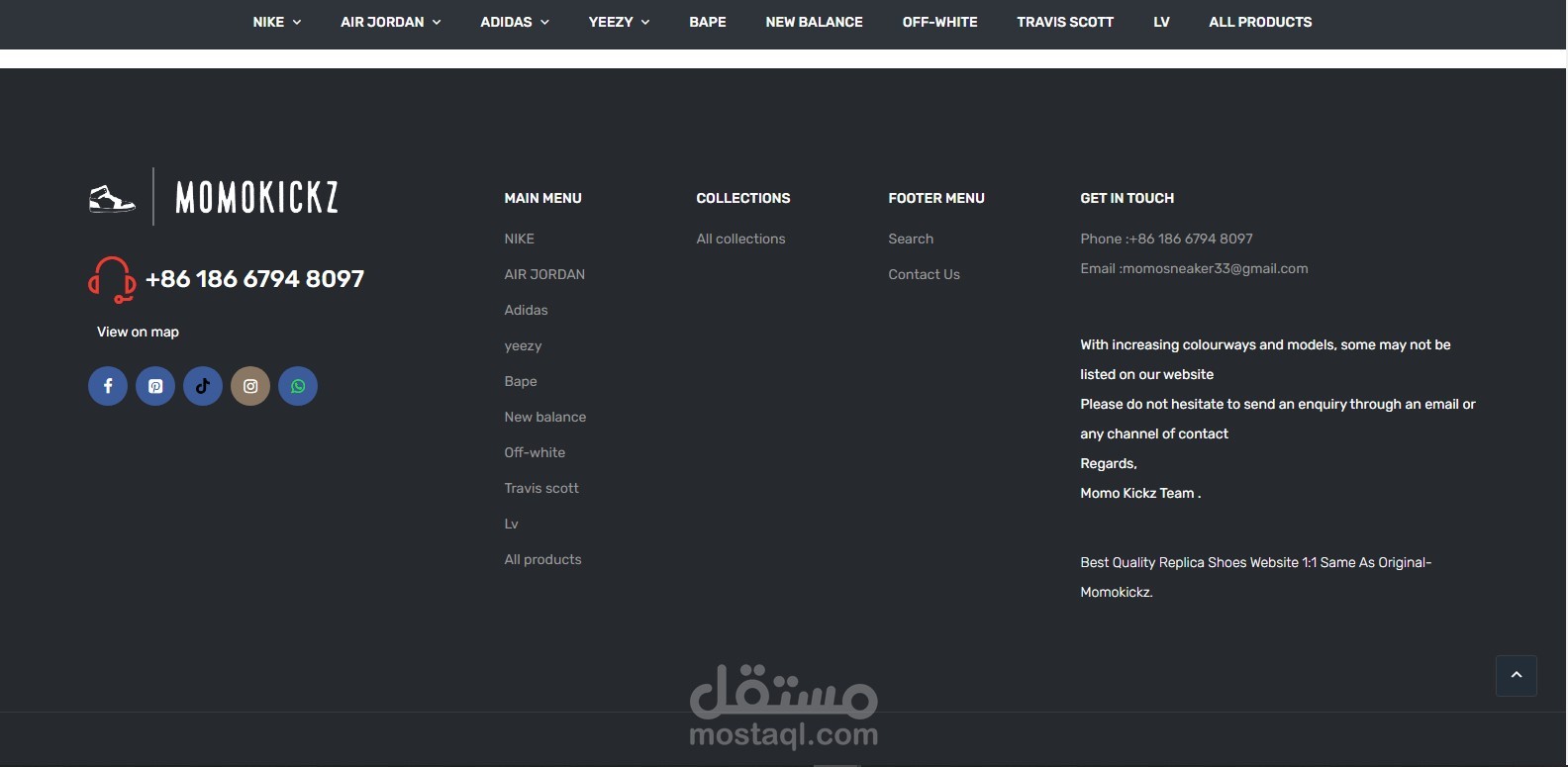This screenshot has height=767, width=1568.
Task: Open the Contact Us link
Action: (924, 274)
